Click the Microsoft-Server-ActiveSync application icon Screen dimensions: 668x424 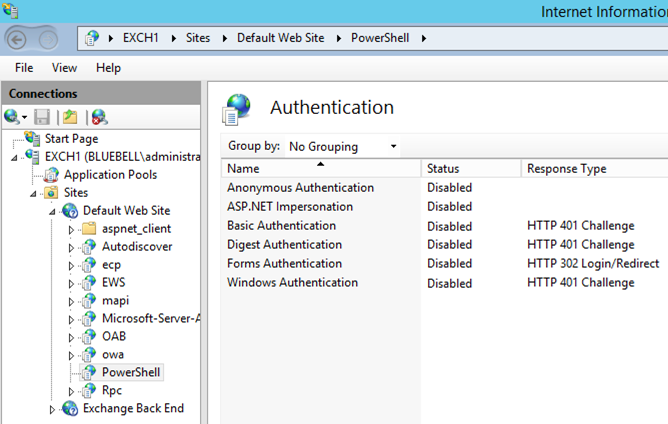pyautogui.click(x=89, y=319)
